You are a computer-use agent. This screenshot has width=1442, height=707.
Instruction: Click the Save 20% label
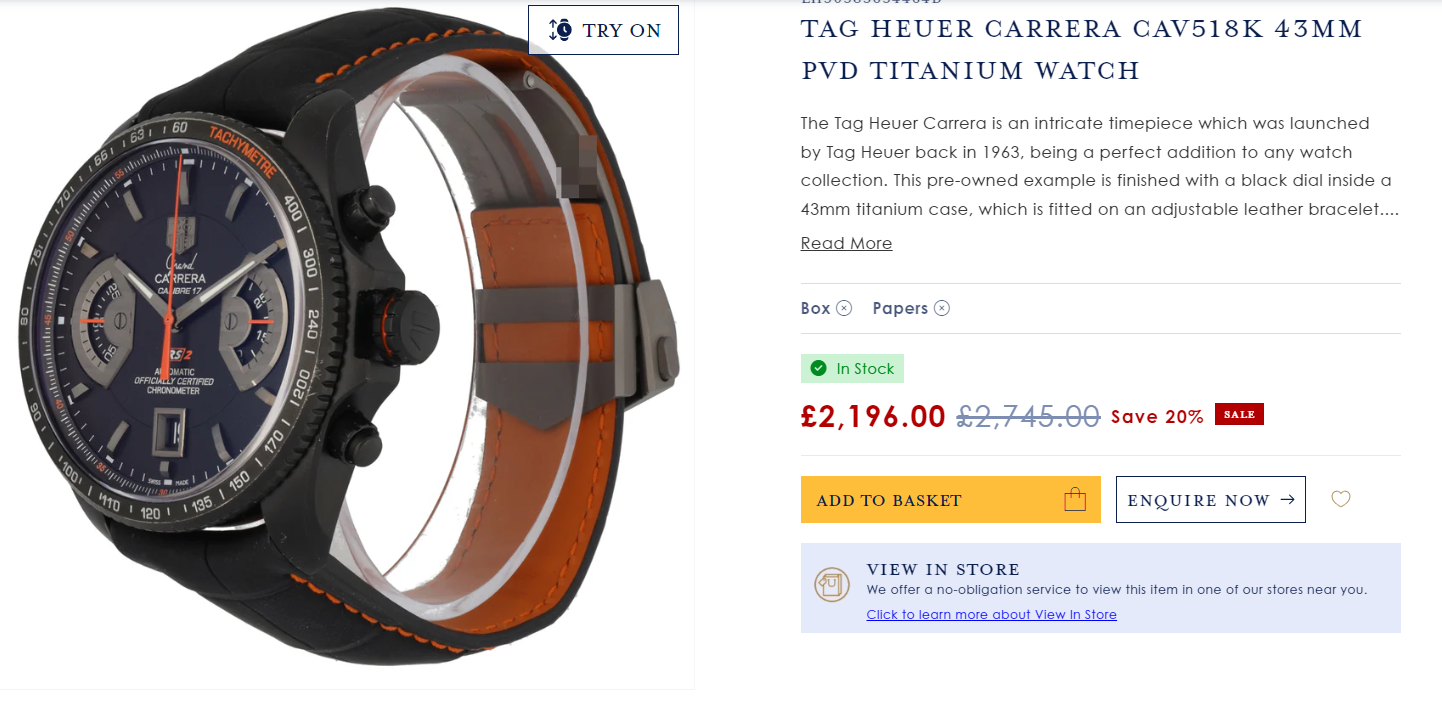(x=1157, y=417)
